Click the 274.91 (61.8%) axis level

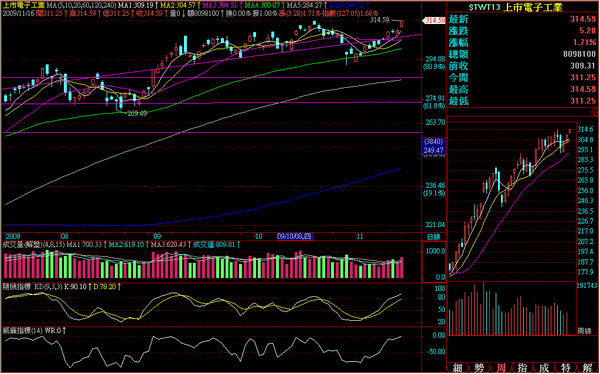click(435, 102)
